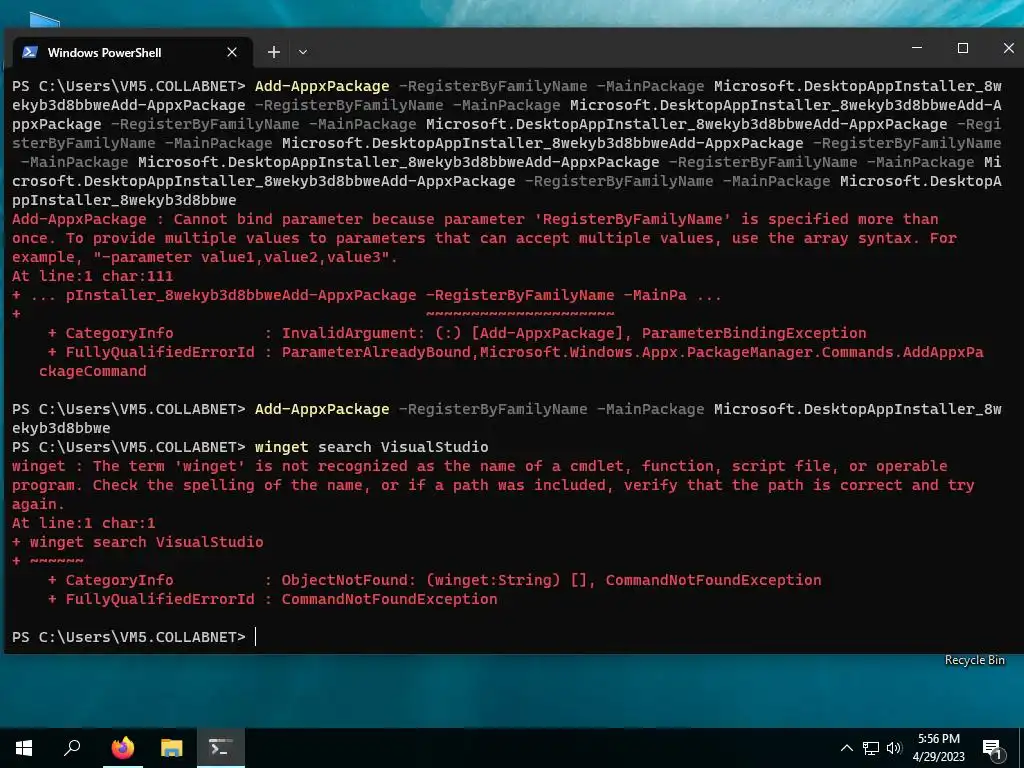Open File Explorer from the taskbar
Image resolution: width=1024 pixels, height=768 pixels.
click(x=172, y=748)
